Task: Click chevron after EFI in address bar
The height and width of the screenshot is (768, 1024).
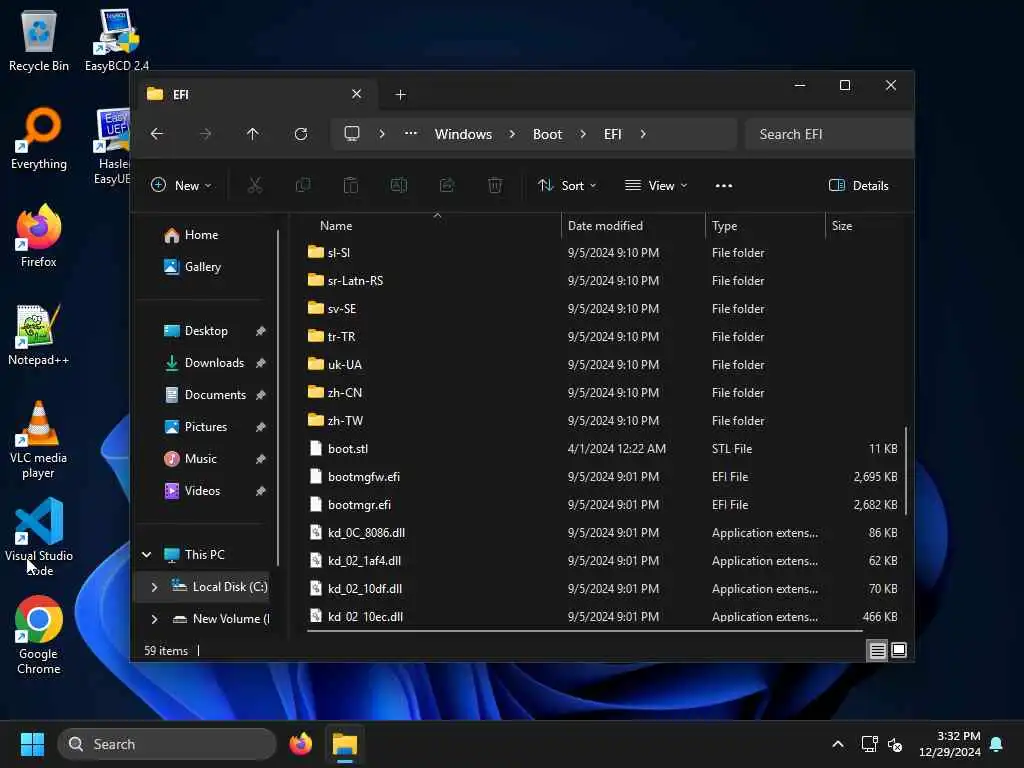Action: pyautogui.click(x=643, y=134)
